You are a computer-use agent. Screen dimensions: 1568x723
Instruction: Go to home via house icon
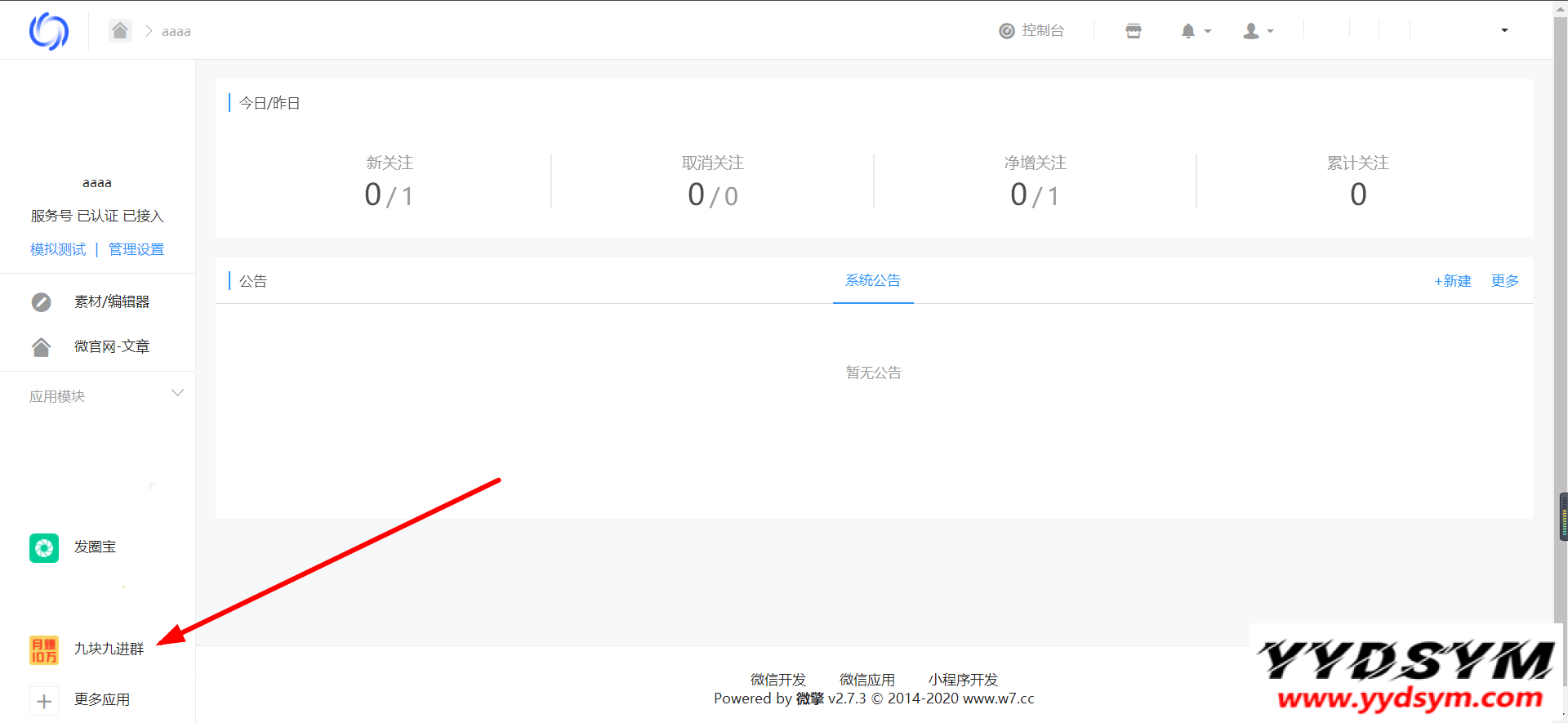coord(120,31)
